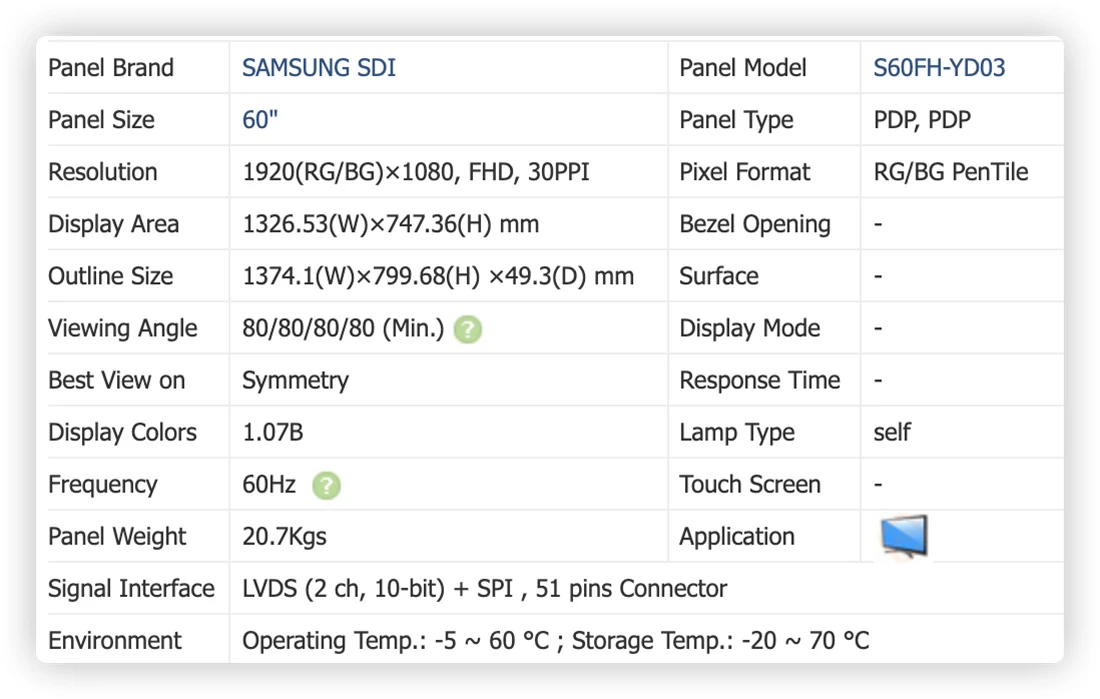1100x699 pixels.
Task: Select the Environment label
Action: pos(115,641)
